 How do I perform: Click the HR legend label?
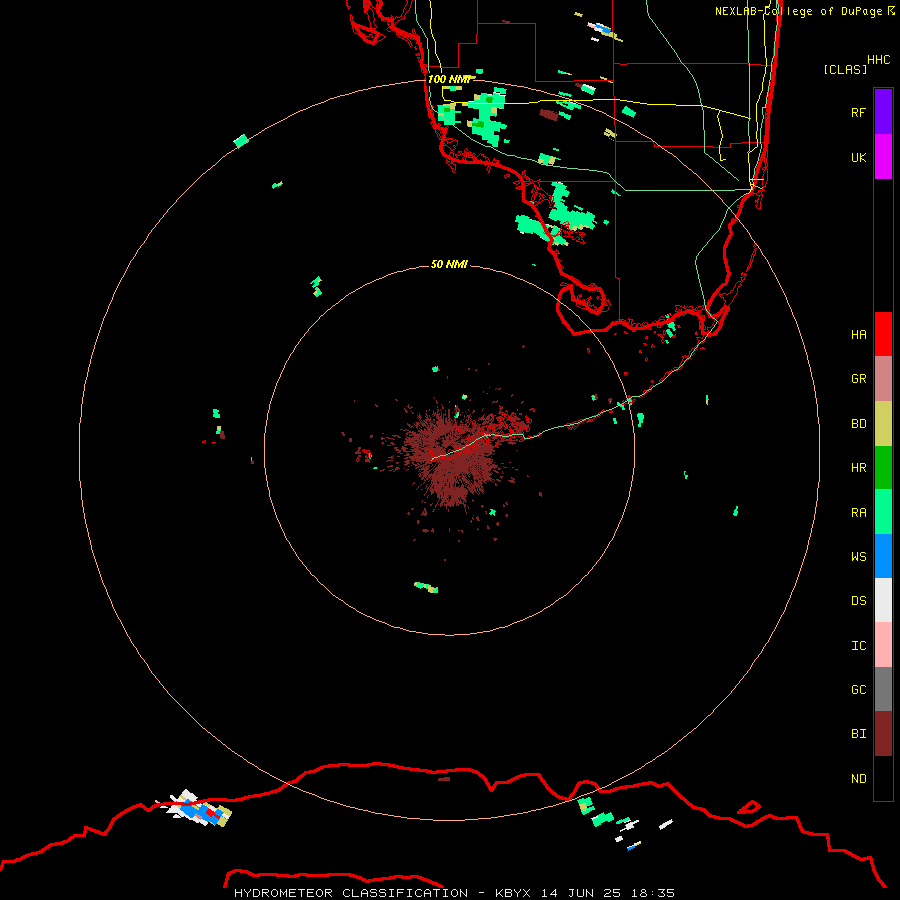(858, 468)
